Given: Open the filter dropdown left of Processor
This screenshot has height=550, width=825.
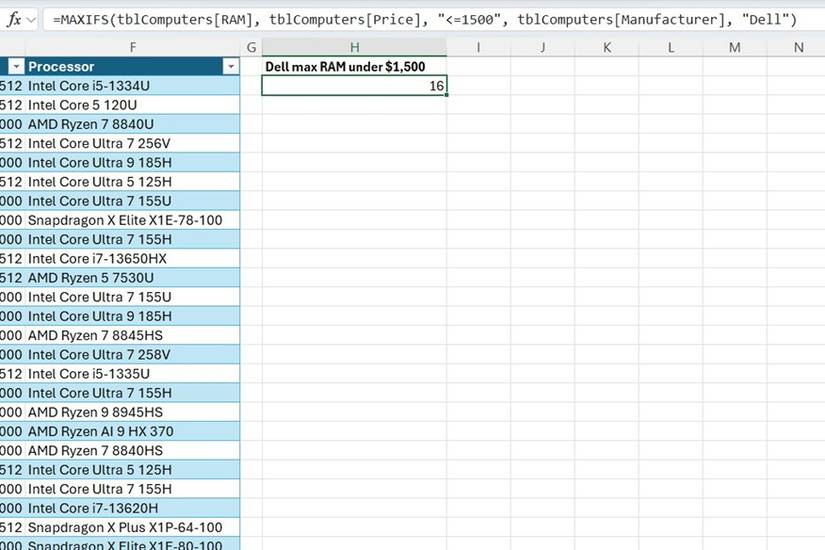Looking at the screenshot, I should coord(16,66).
